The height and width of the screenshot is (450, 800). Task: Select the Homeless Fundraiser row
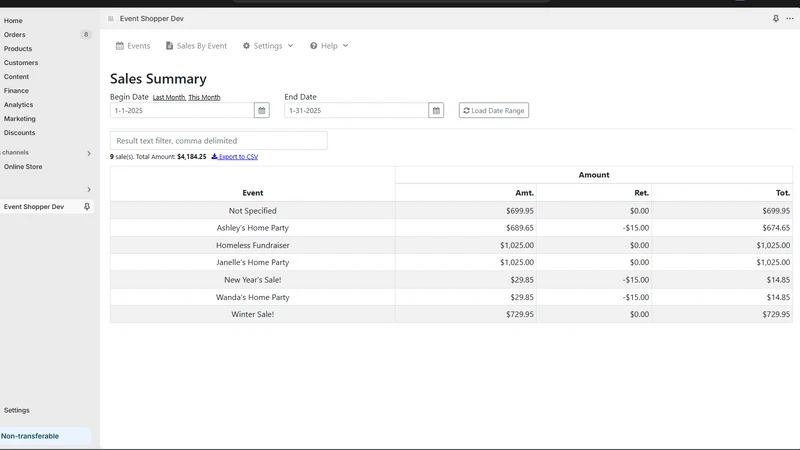(x=451, y=245)
